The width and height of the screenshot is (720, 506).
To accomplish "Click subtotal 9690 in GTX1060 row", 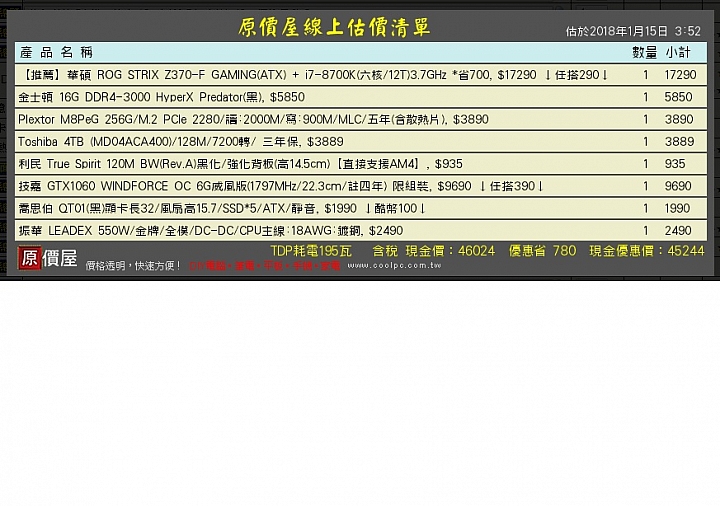I will point(678,186).
